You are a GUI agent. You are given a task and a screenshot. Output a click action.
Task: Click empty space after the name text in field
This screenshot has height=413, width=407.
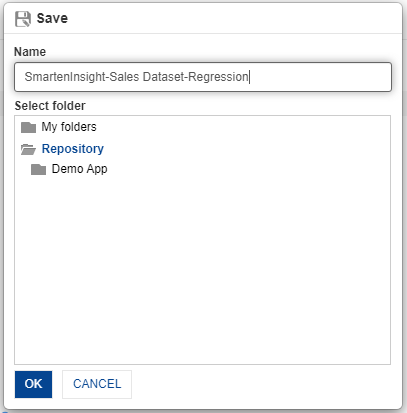320,77
